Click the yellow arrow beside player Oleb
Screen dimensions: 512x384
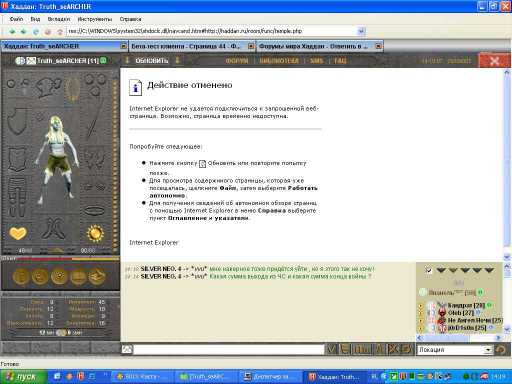[x=420, y=313]
